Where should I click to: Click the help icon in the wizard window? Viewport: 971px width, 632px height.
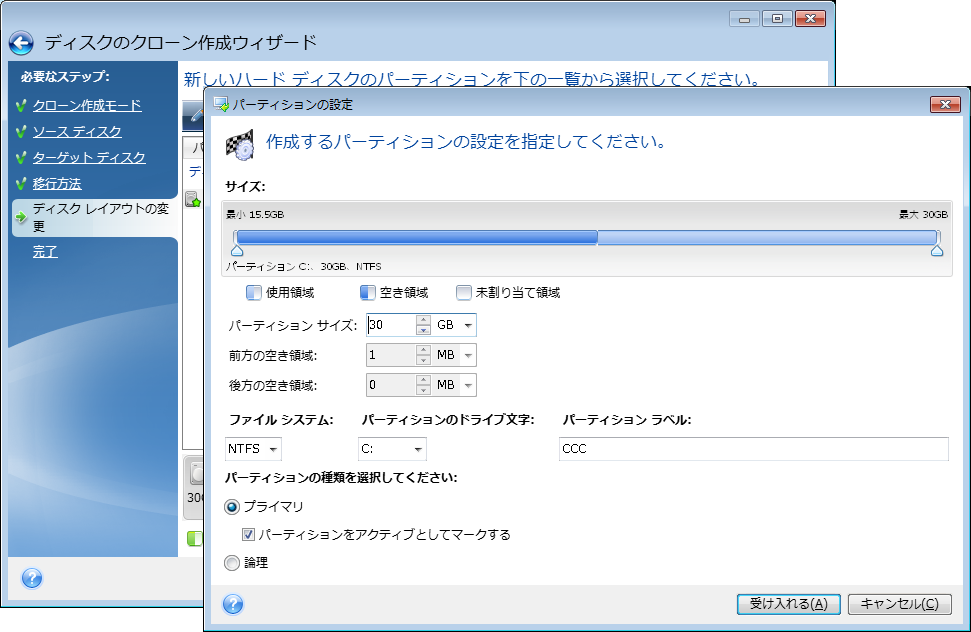click(x=31, y=578)
